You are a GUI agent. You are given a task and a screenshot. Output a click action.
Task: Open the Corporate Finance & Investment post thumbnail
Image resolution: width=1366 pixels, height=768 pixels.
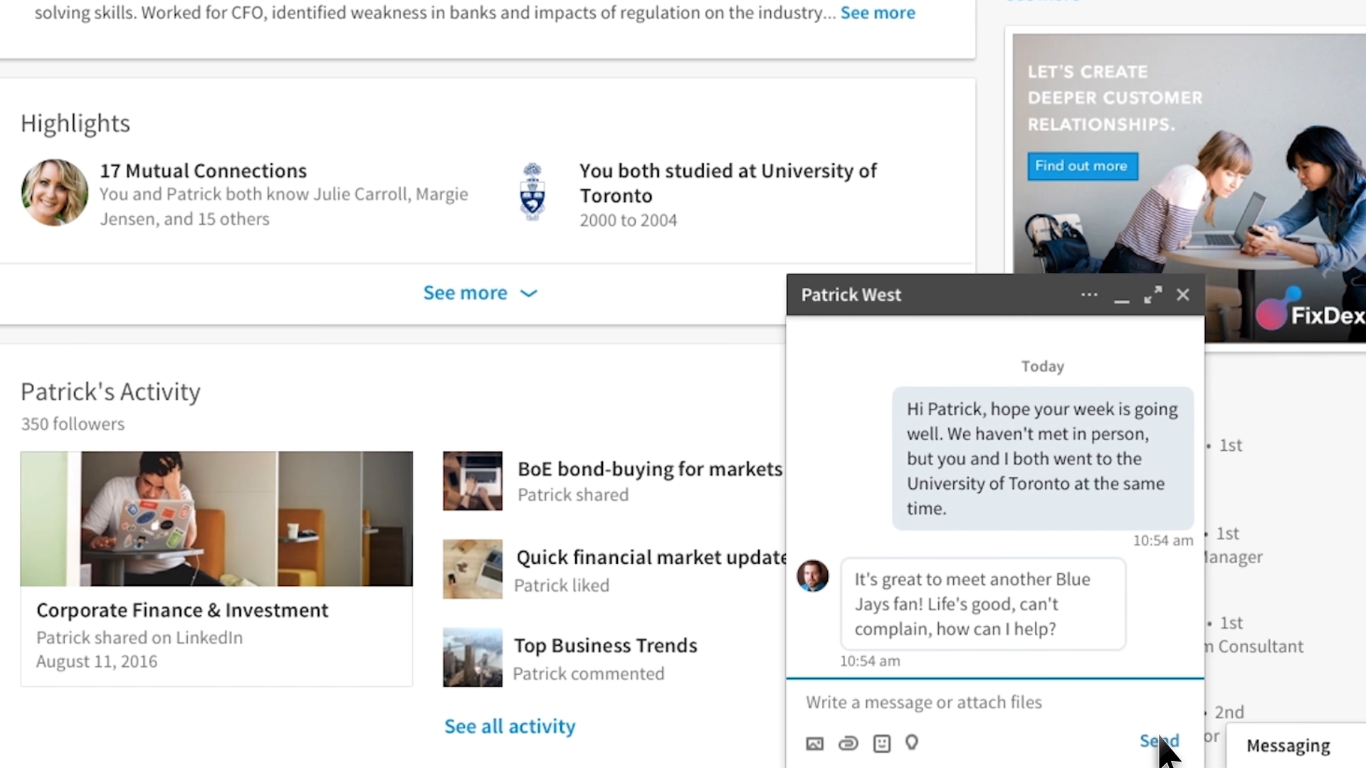tap(216, 518)
